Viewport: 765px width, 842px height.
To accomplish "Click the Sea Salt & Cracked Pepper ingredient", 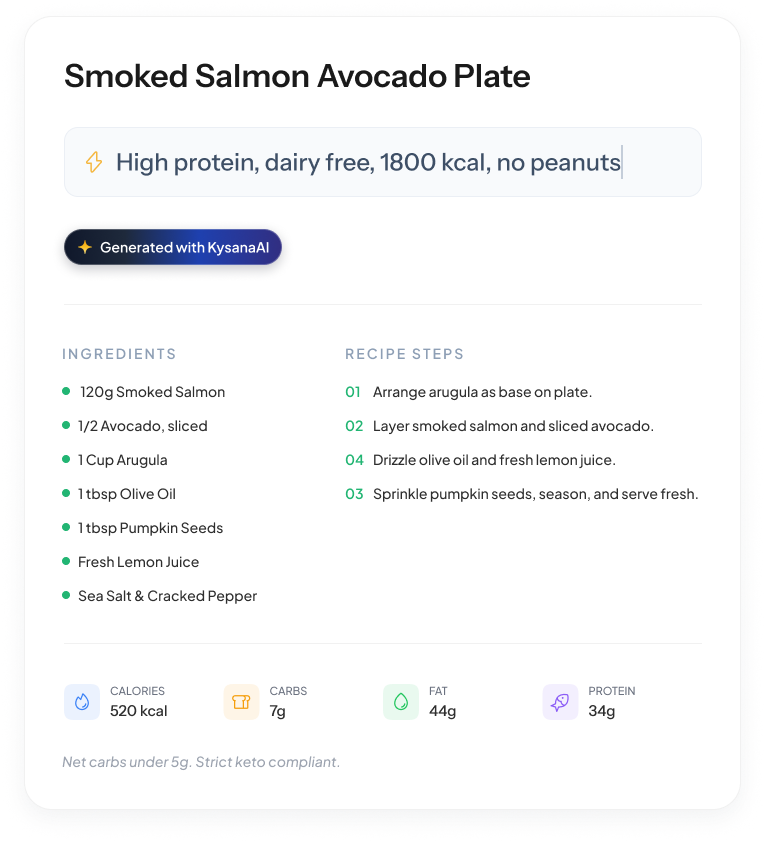I will tap(167, 596).
